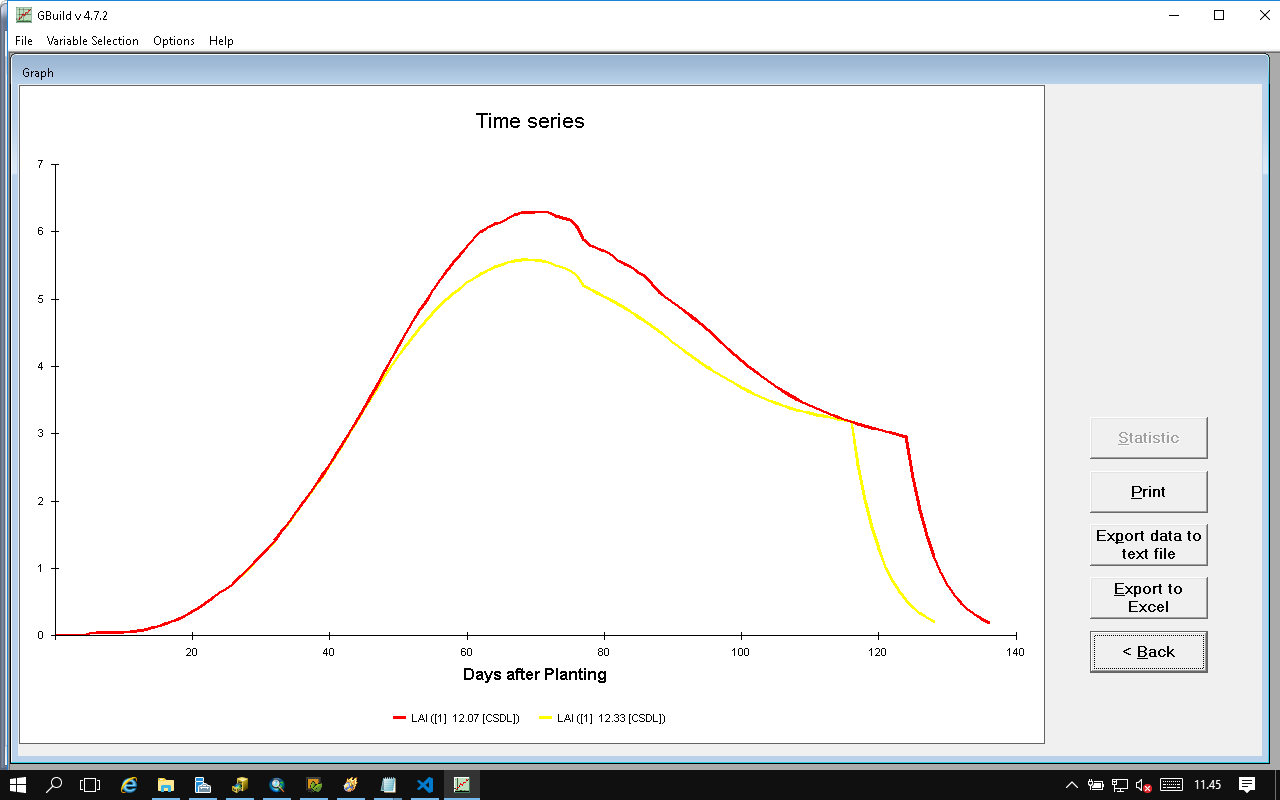Open the Notepad taskbar icon

click(388, 785)
